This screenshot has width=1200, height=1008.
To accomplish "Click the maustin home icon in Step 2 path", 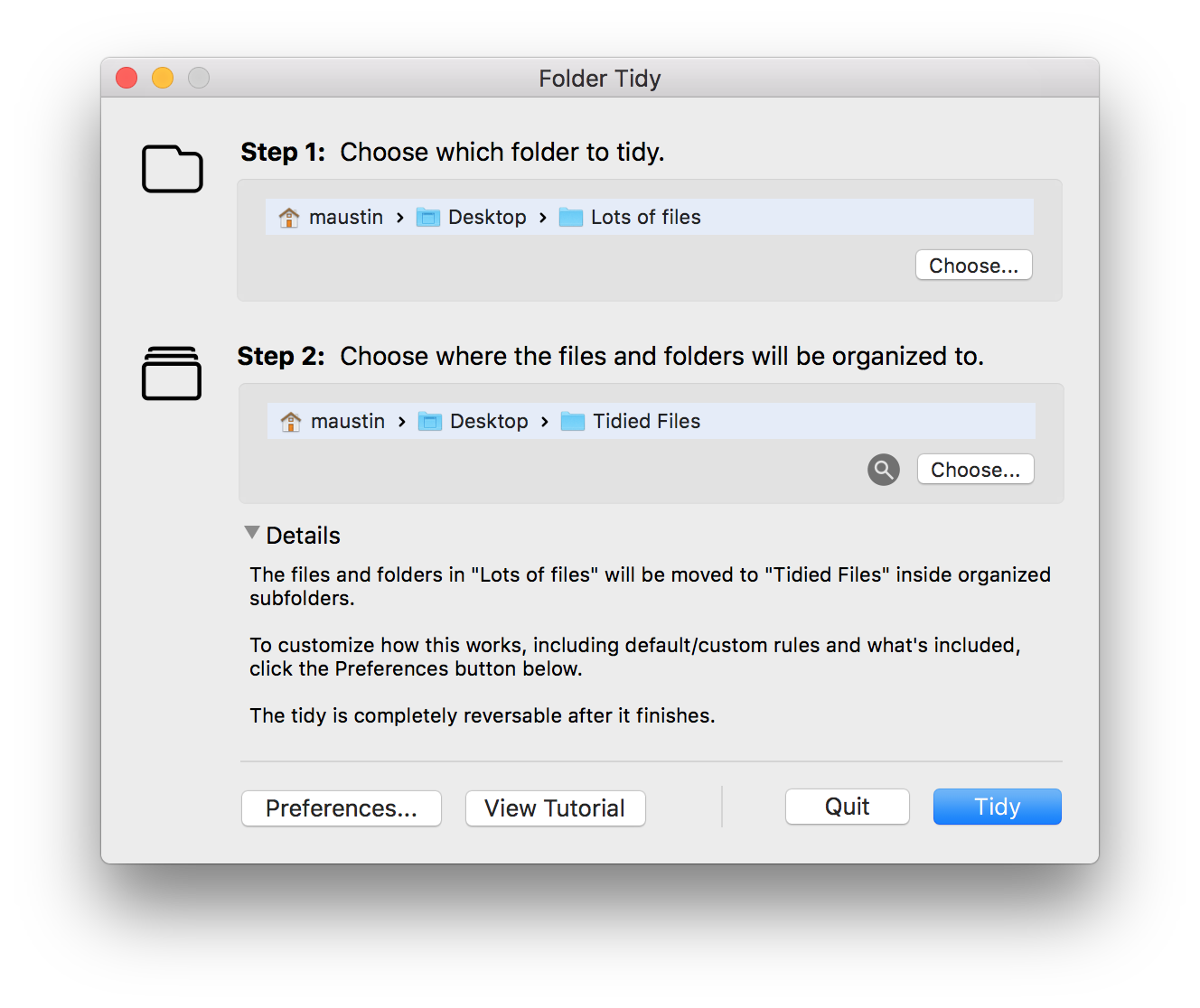I will 291,422.
